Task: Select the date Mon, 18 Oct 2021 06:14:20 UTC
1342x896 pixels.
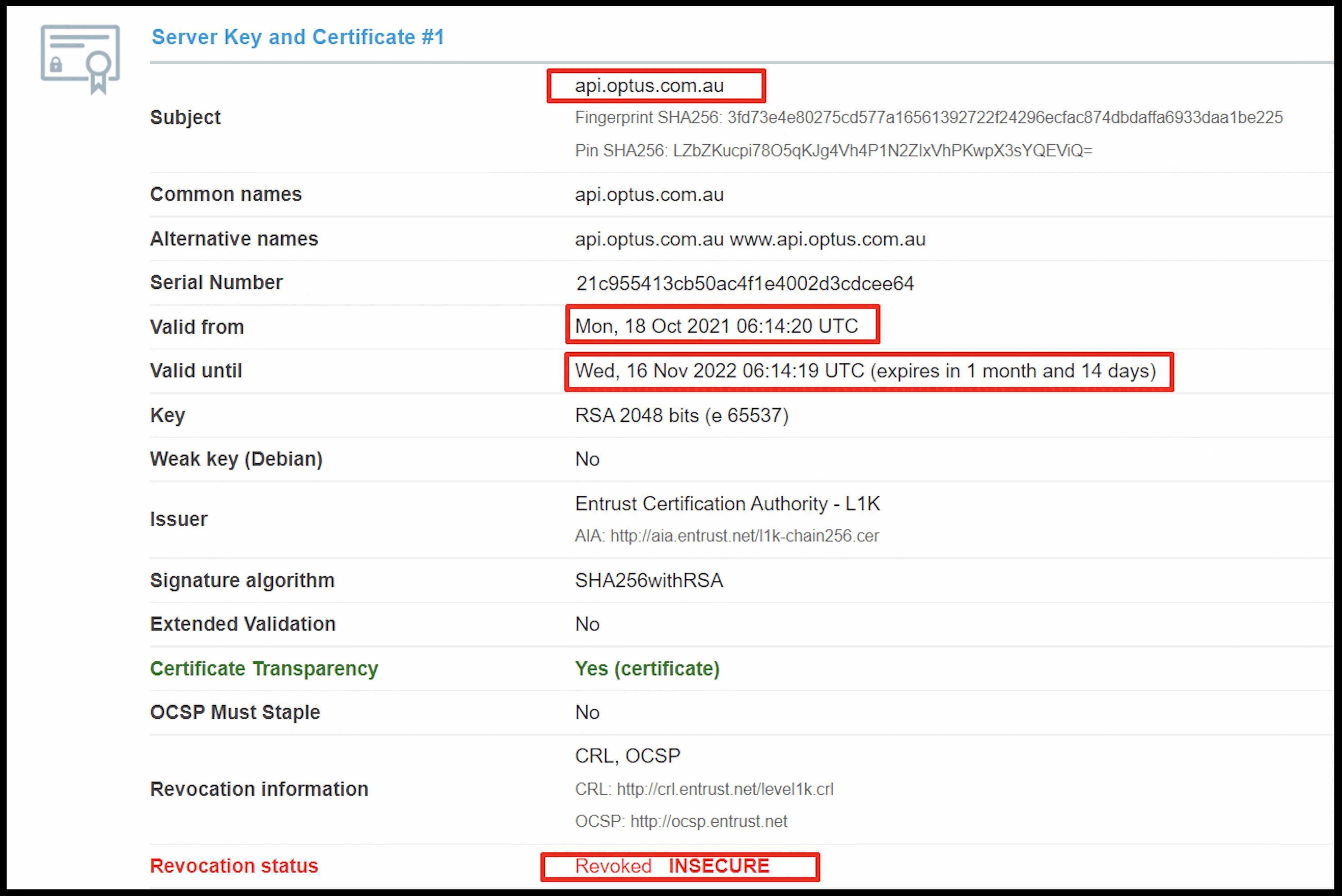Action: click(716, 326)
